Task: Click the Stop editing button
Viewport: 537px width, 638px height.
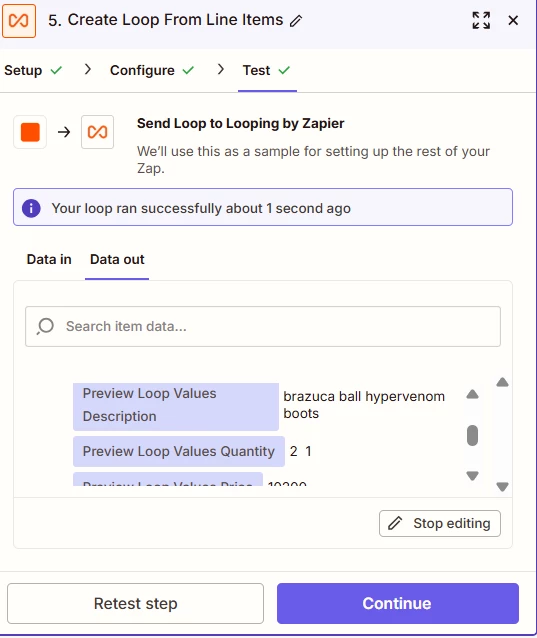Action: click(x=440, y=523)
